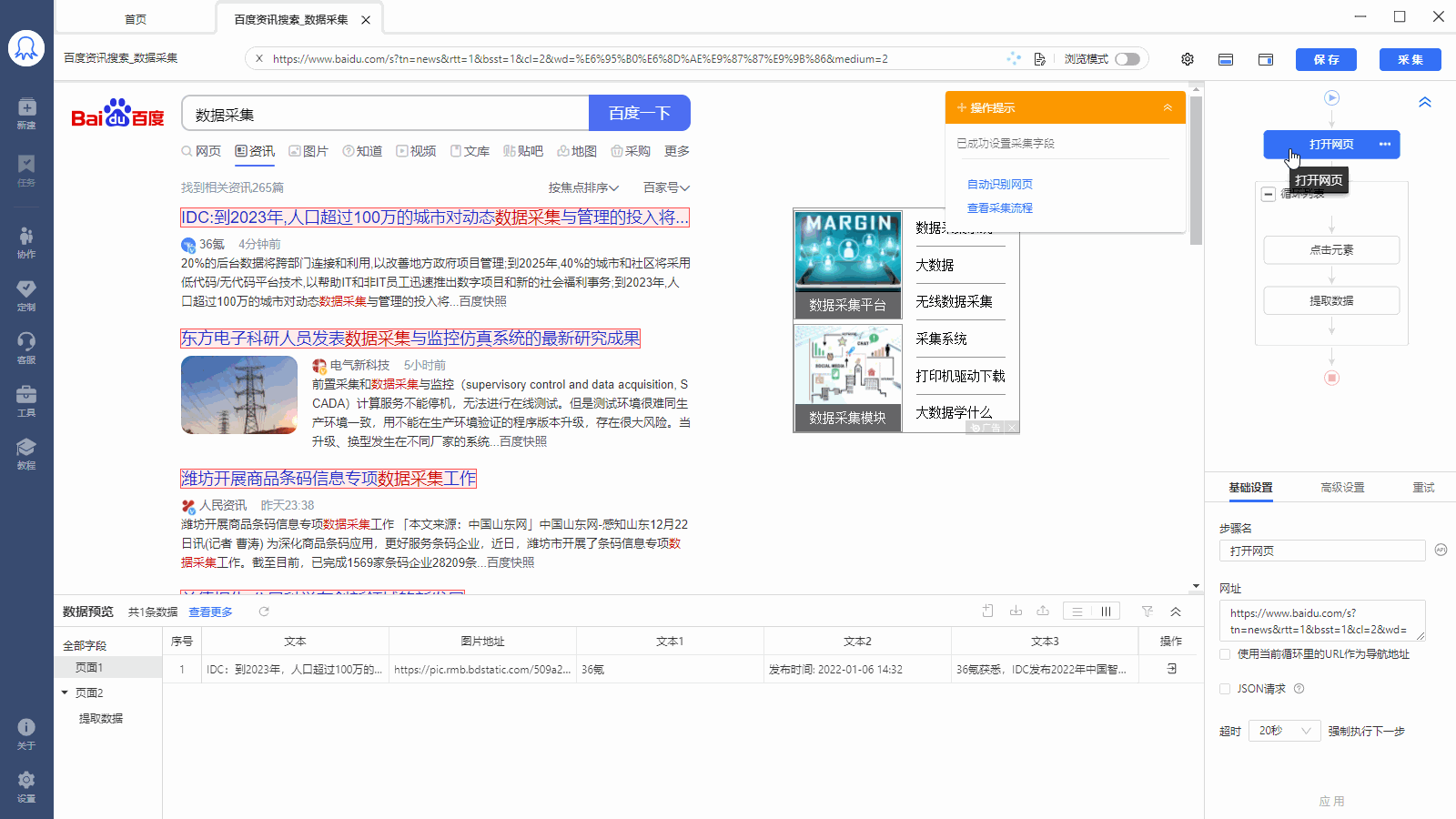This screenshot has width=1456, height=819.
Task: Open 定制 in the left sidebar
Action: tap(26, 296)
